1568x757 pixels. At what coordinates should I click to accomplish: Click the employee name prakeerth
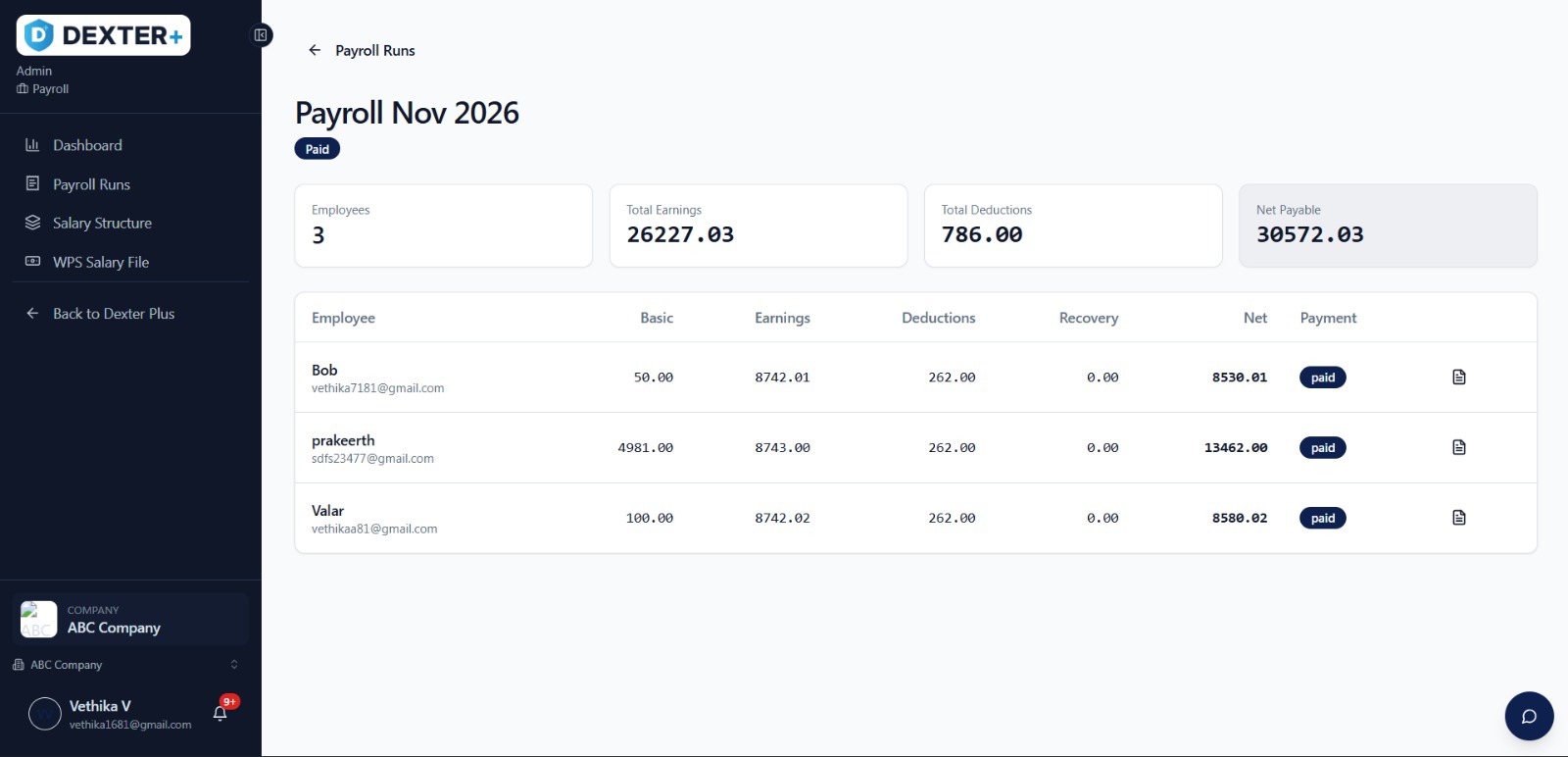pyautogui.click(x=343, y=440)
